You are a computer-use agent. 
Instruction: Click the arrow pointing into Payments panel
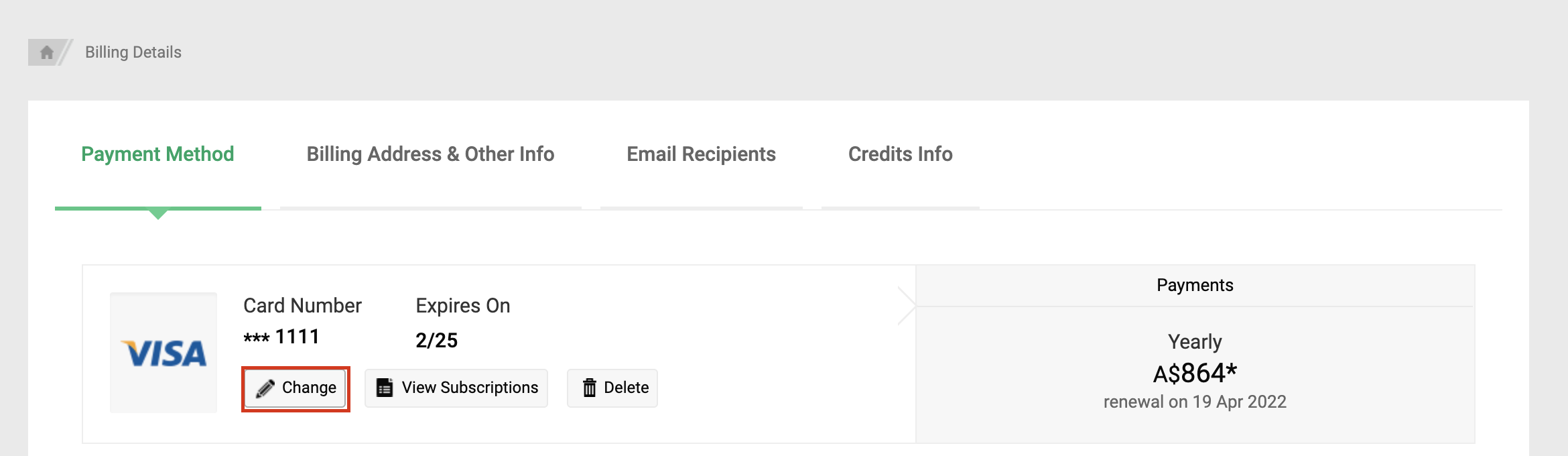(x=907, y=306)
